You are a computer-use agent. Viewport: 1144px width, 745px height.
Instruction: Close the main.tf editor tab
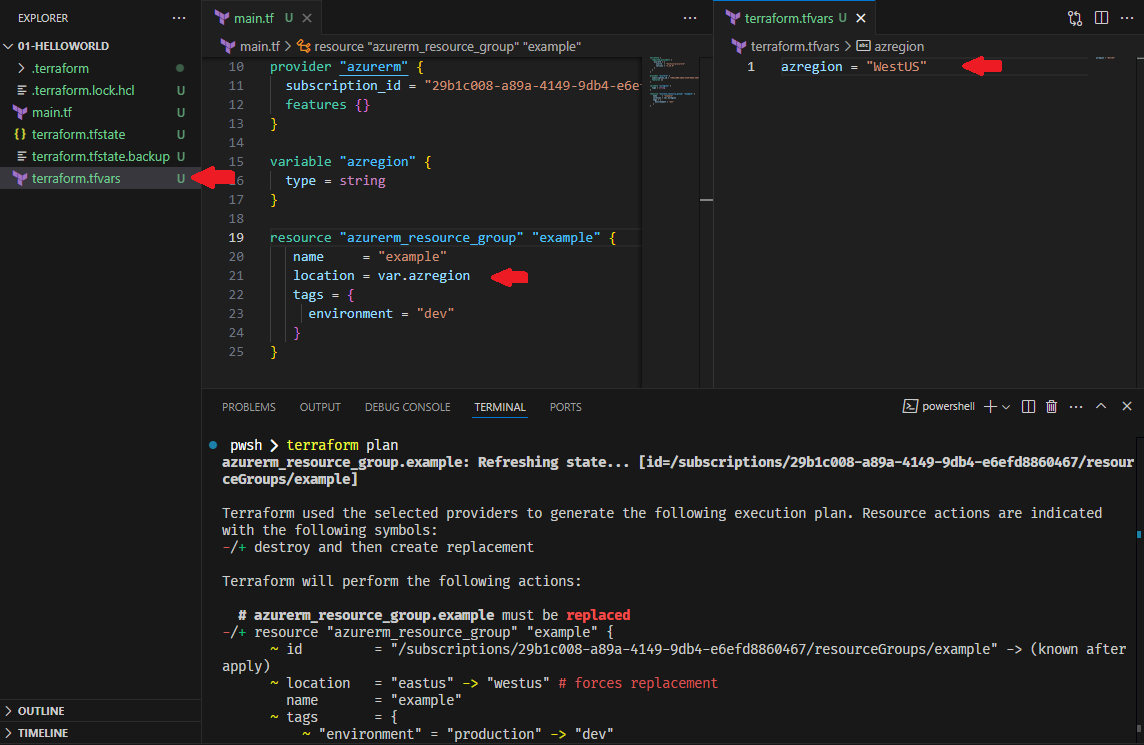(x=307, y=18)
